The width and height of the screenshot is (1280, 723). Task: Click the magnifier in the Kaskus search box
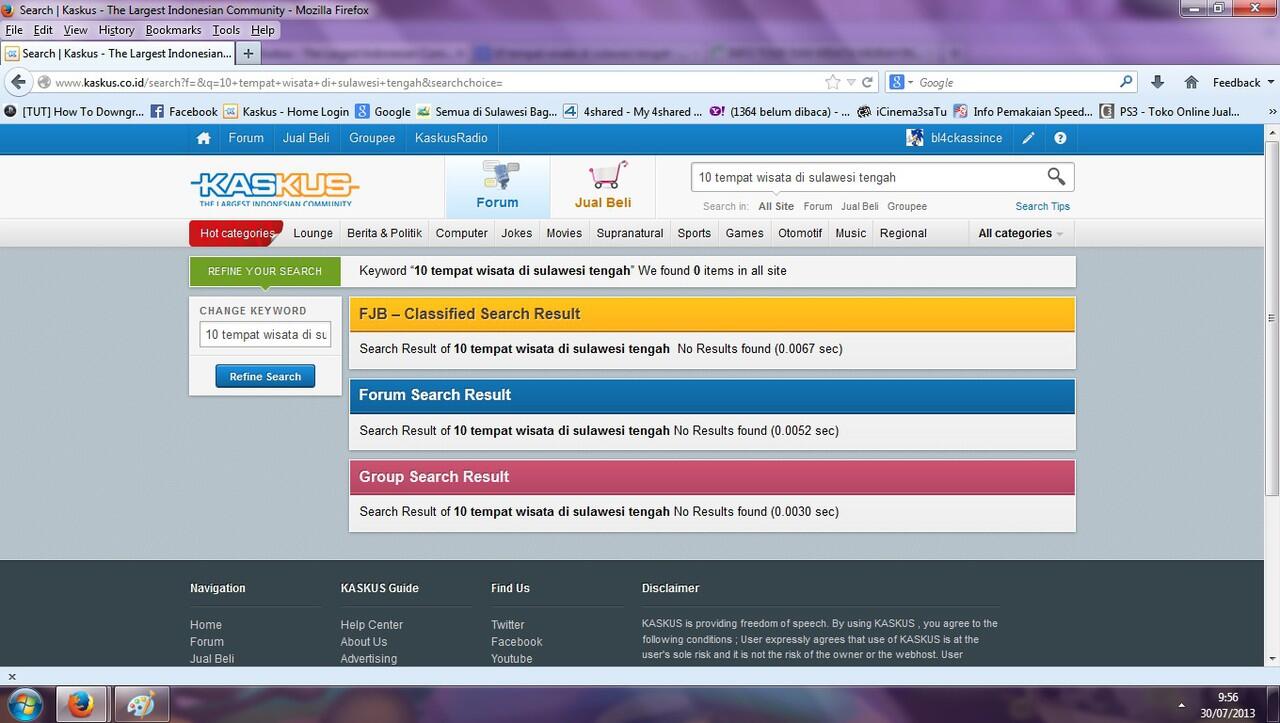[x=1056, y=177]
